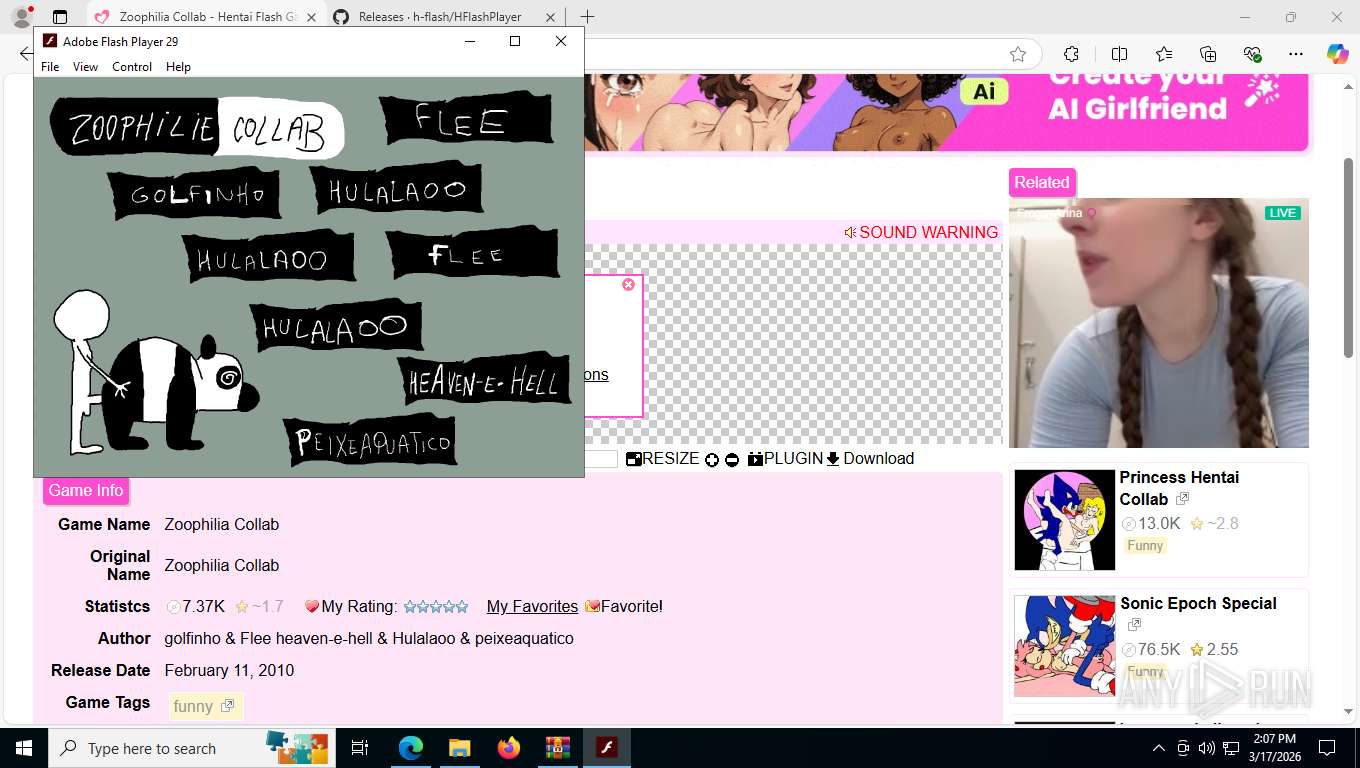Click the author names text line
The image size is (1360, 768).
pos(369,639)
